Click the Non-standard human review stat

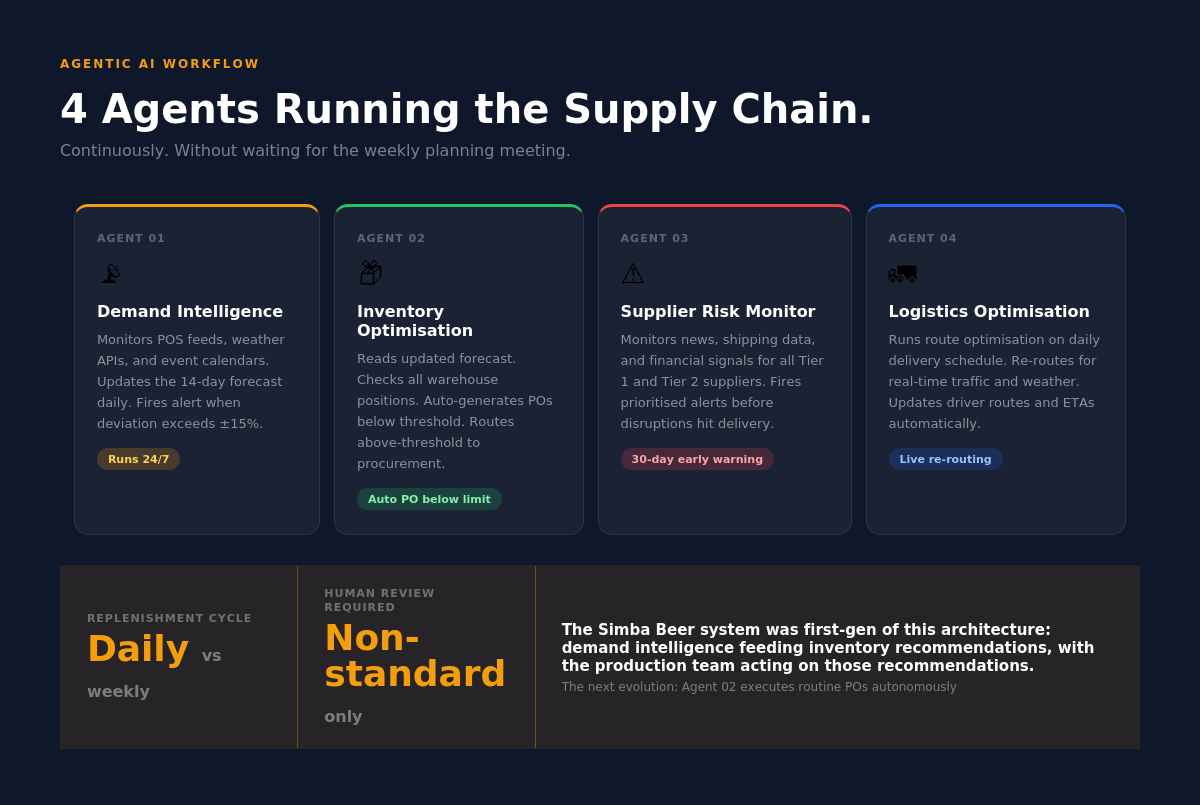pyautogui.click(x=415, y=656)
